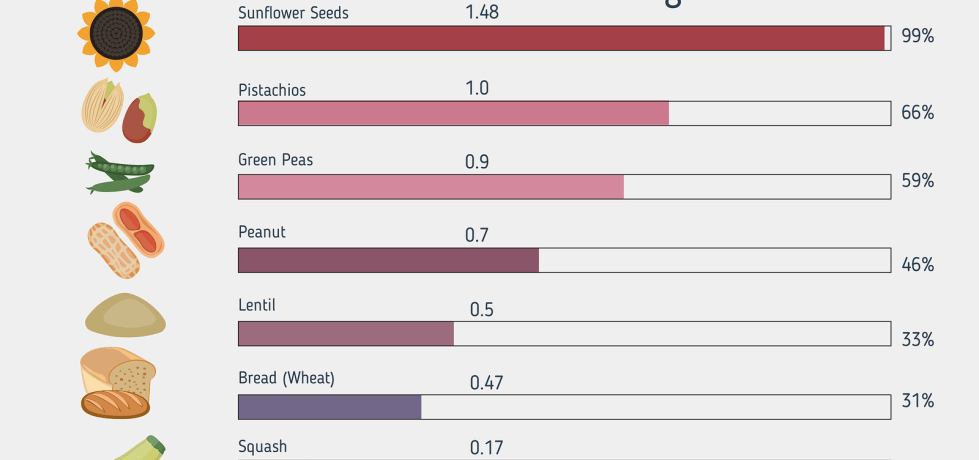Click the squash icon at bottom

(x=135, y=449)
